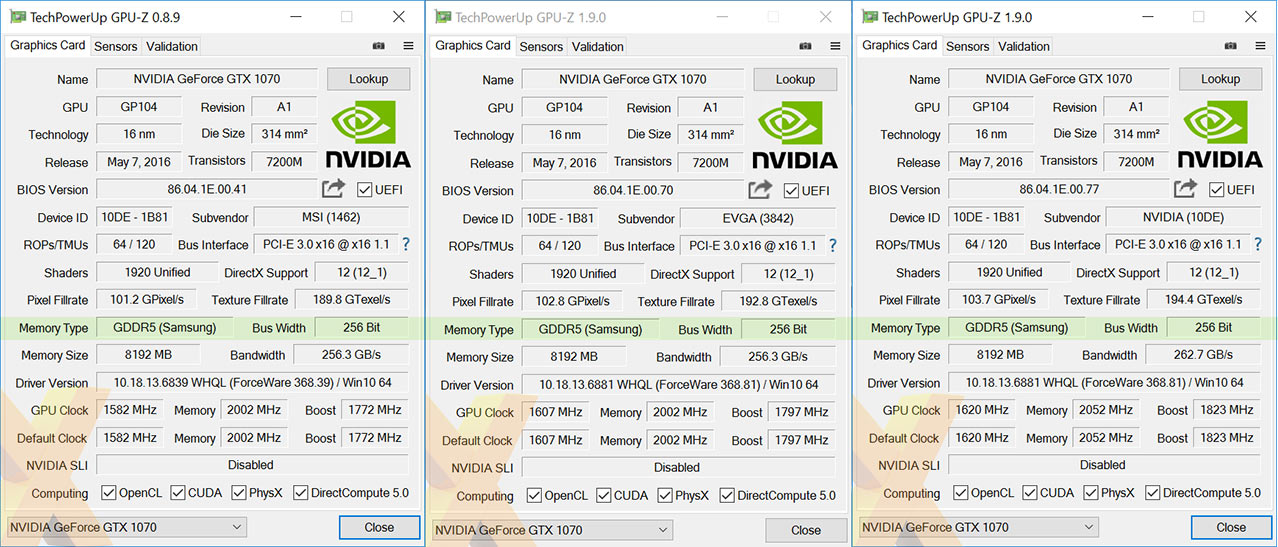
Task: Click Texture Fillrate value 189.8 GTexel/s
Action: click(x=352, y=299)
